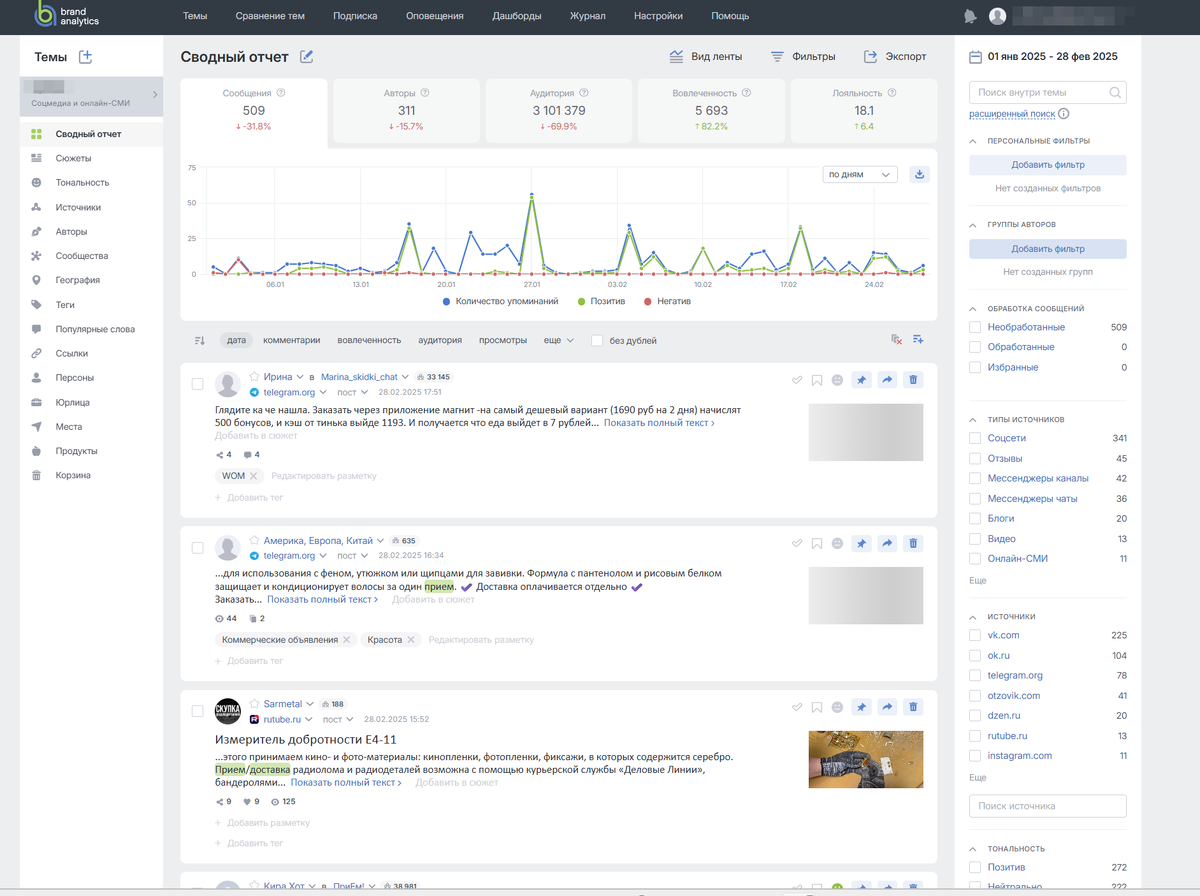The width and height of the screenshot is (1200, 896).
Task: Click the Добавить фильтр button under Персональные фильтры
Action: pyautogui.click(x=1048, y=165)
